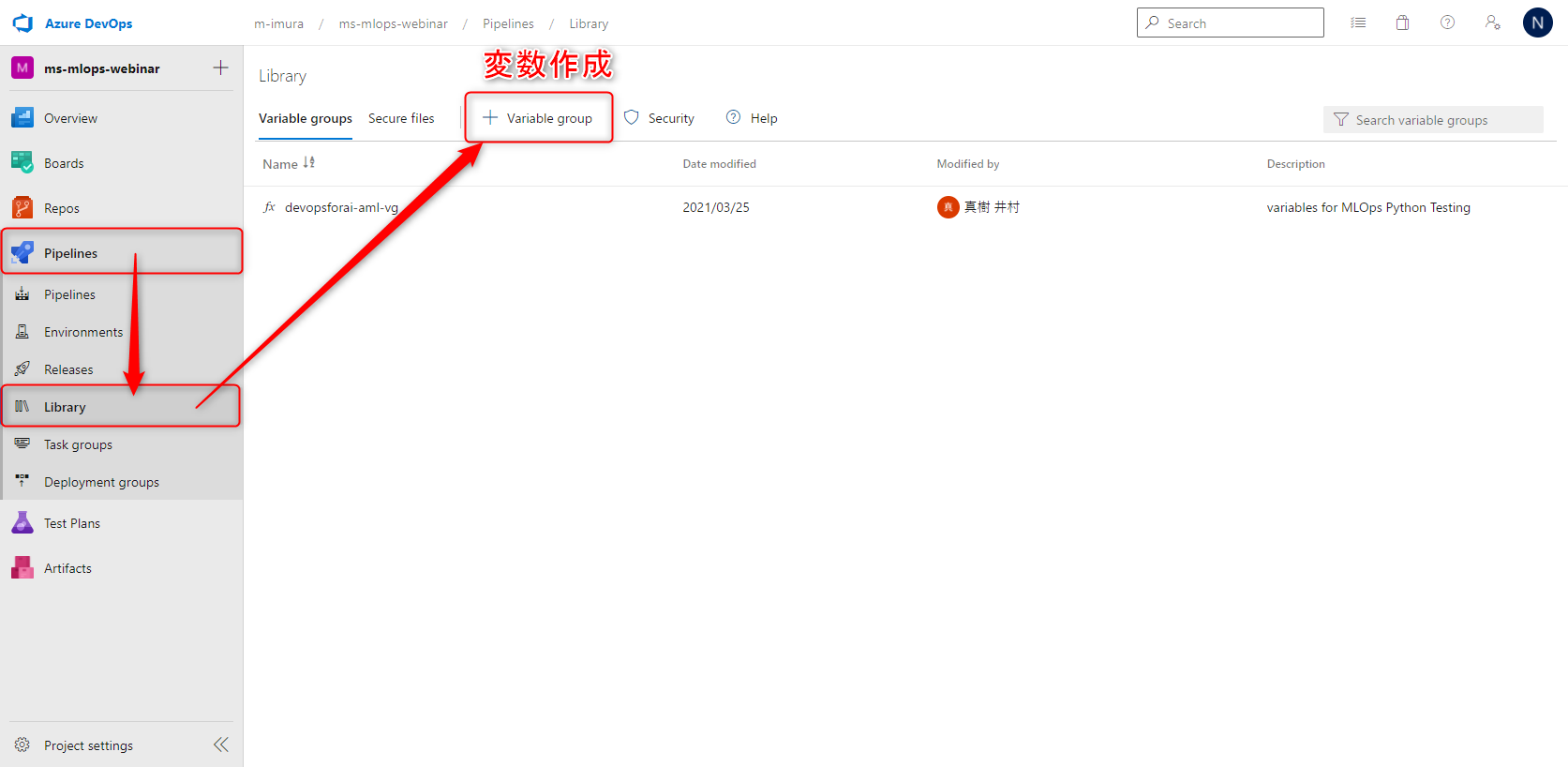Screen dimensions: 1568x767
Task: Click the Deployment groups icon
Action: [x=22, y=482]
